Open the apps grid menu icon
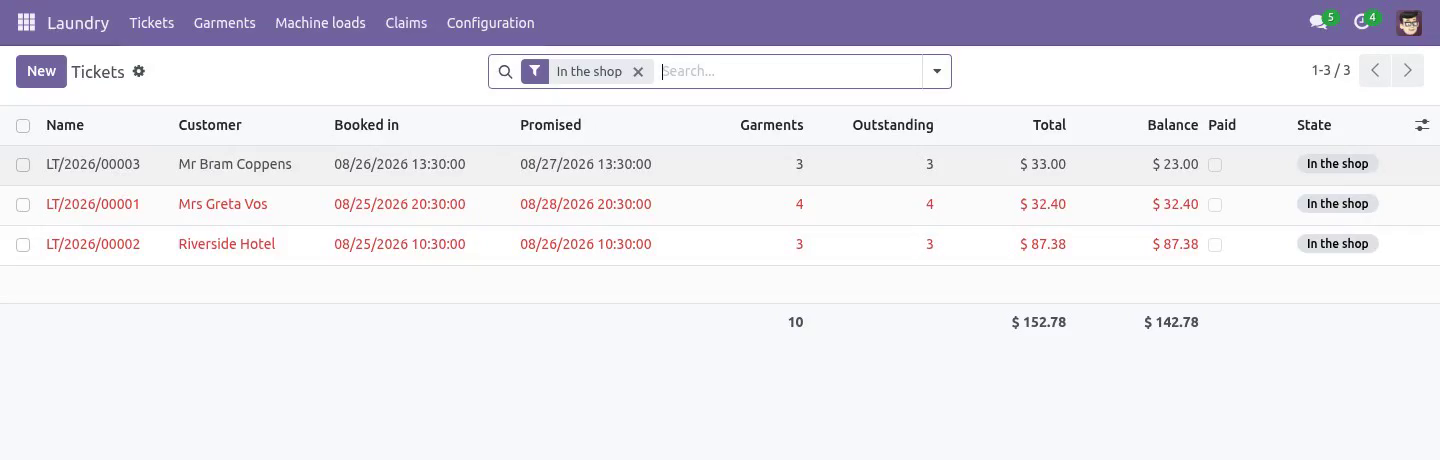This screenshot has height=460, width=1440. pos(26,22)
